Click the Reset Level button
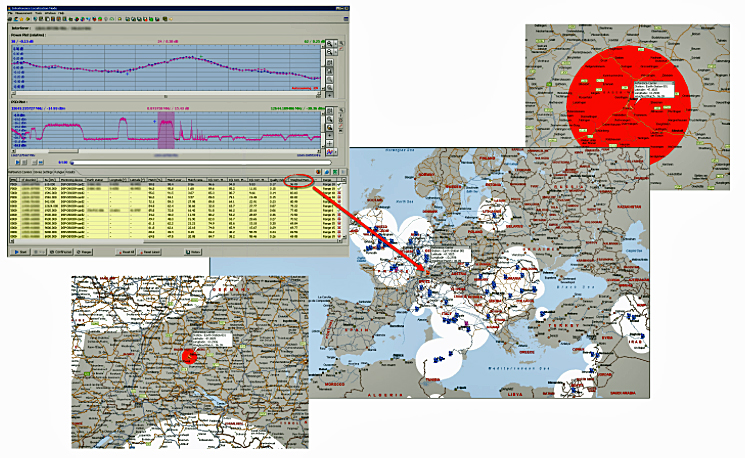 coord(149,252)
